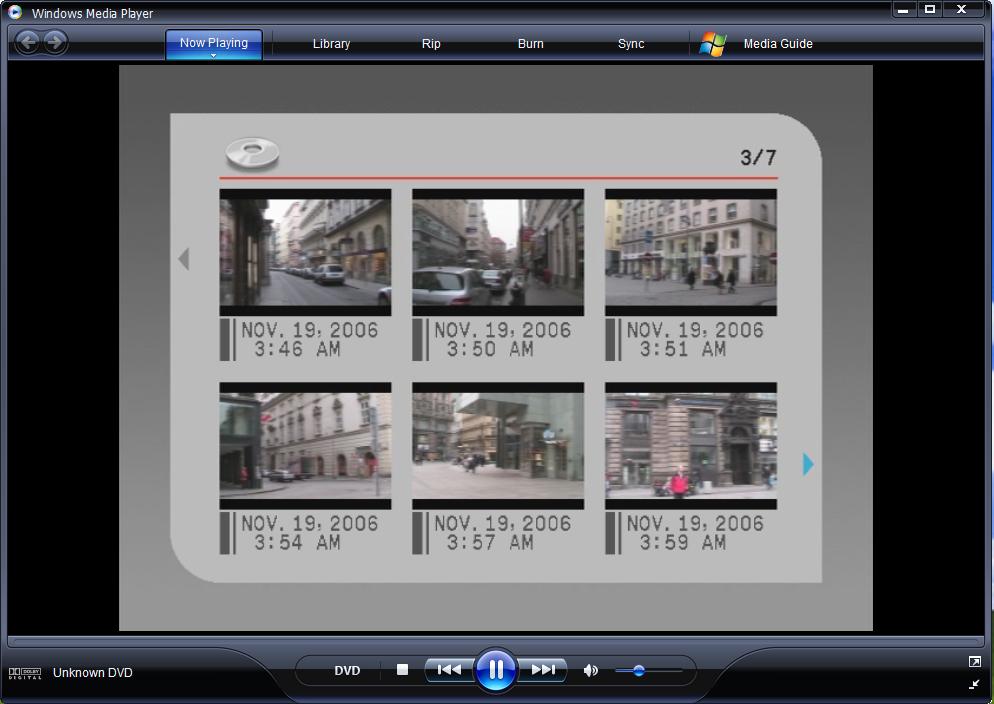This screenshot has width=994, height=704.
Task: Click the 3:59 AM date label
Action: 695,533
